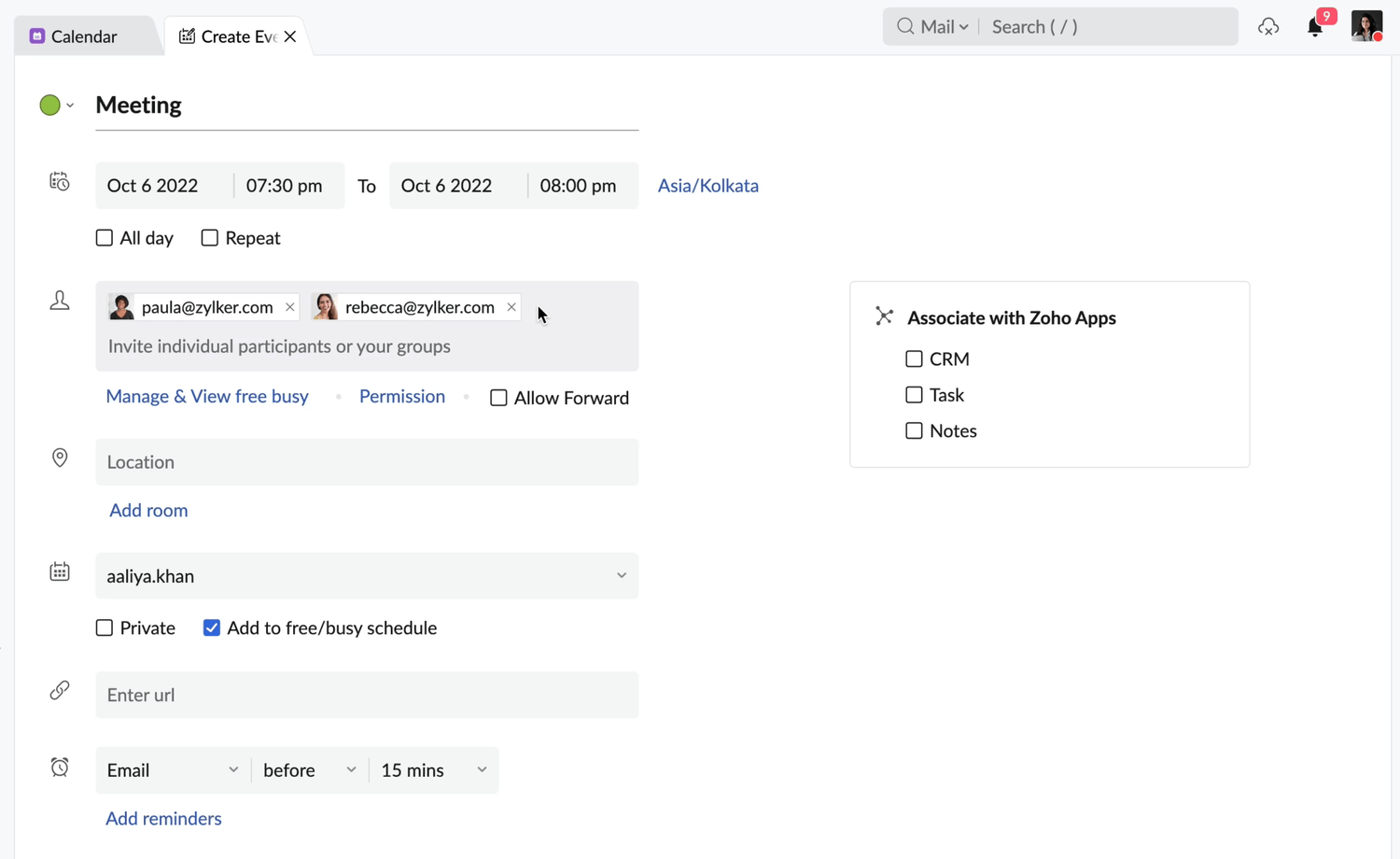
Task: Open the 15 mins reminder dropdown
Action: 434,770
